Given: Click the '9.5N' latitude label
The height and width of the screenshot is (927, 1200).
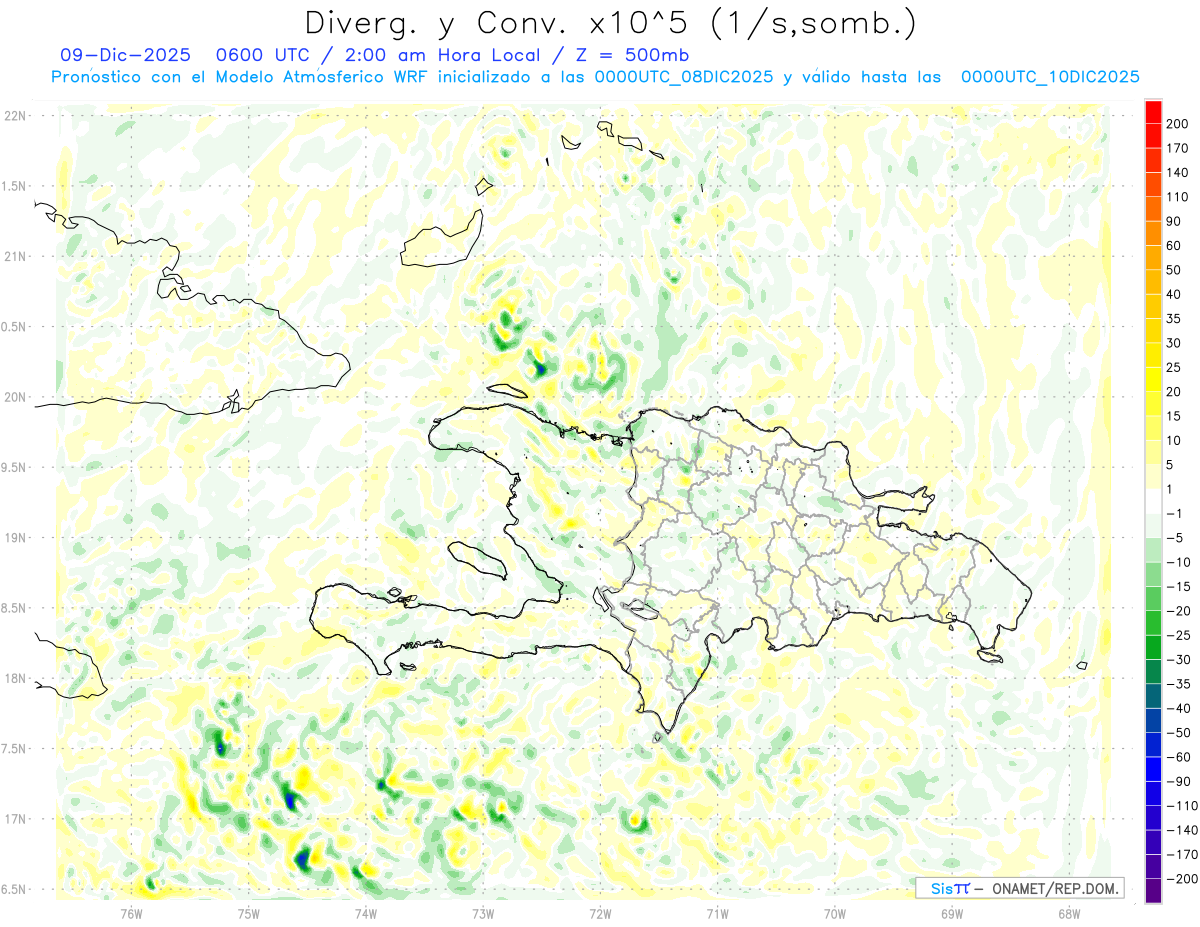Looking at the screenshot, I should pos(15,467).
